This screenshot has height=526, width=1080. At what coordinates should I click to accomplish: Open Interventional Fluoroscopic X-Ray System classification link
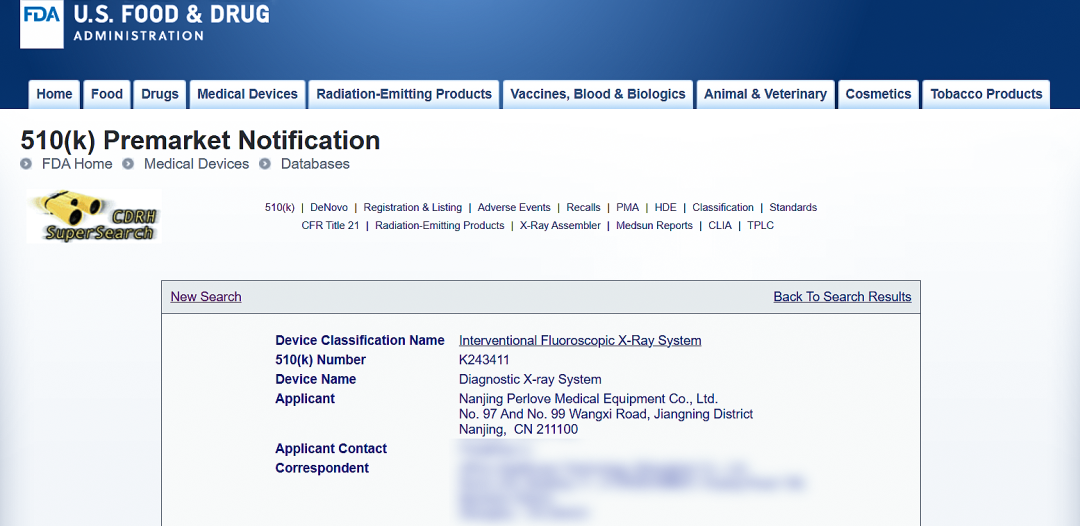(580, 340)
